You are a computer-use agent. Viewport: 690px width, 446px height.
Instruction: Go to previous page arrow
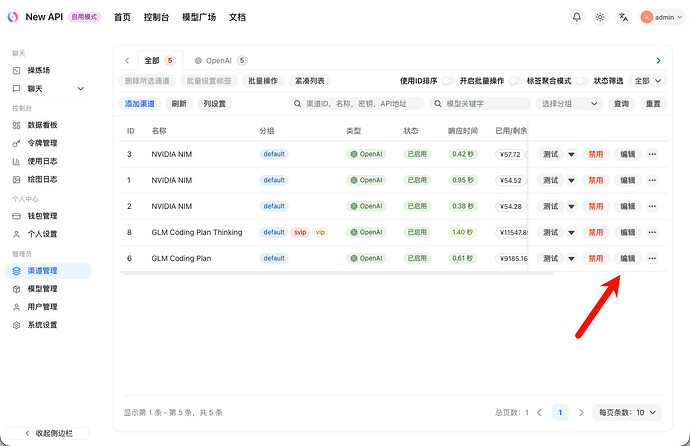click(x=540, y=413)
